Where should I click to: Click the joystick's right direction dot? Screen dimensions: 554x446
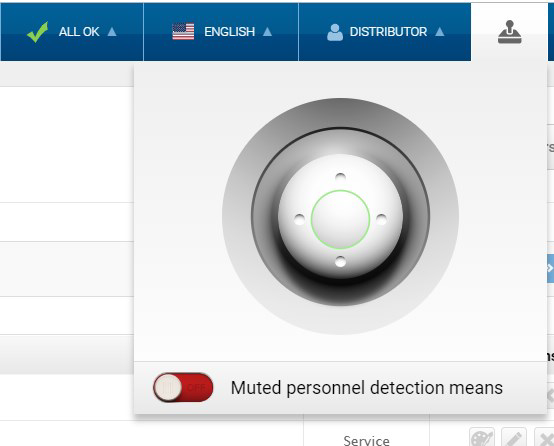pos(381,219)
